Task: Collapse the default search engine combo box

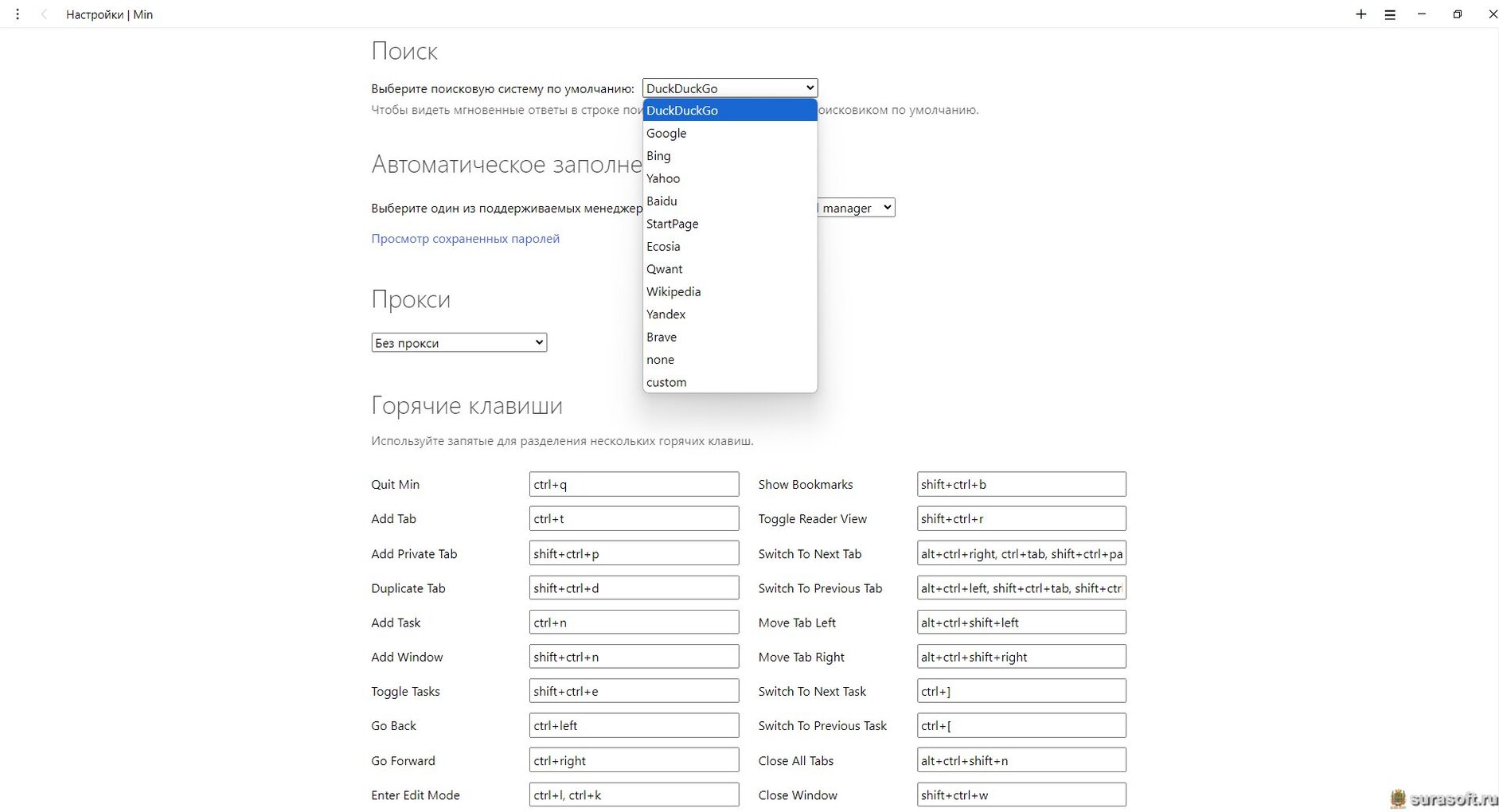Action: click(x=730, y=88)
